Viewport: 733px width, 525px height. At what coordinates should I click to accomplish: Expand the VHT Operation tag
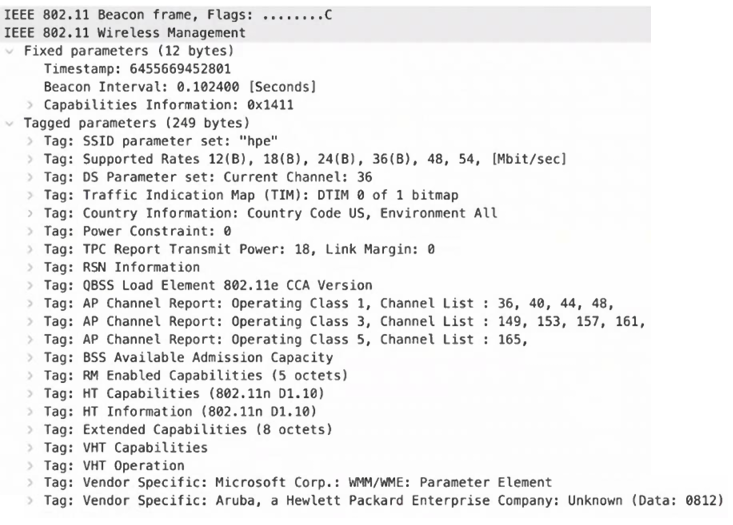pyautogui.click(x=30, y=465)
